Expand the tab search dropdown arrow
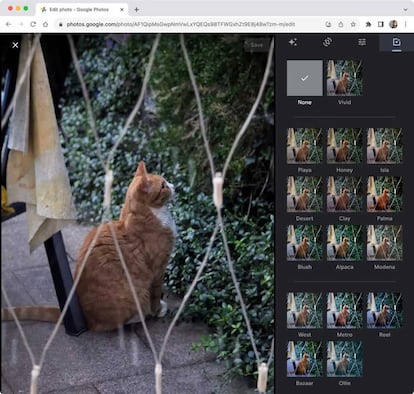The height and width of the screenshot is (394, 414). (405, 9)
